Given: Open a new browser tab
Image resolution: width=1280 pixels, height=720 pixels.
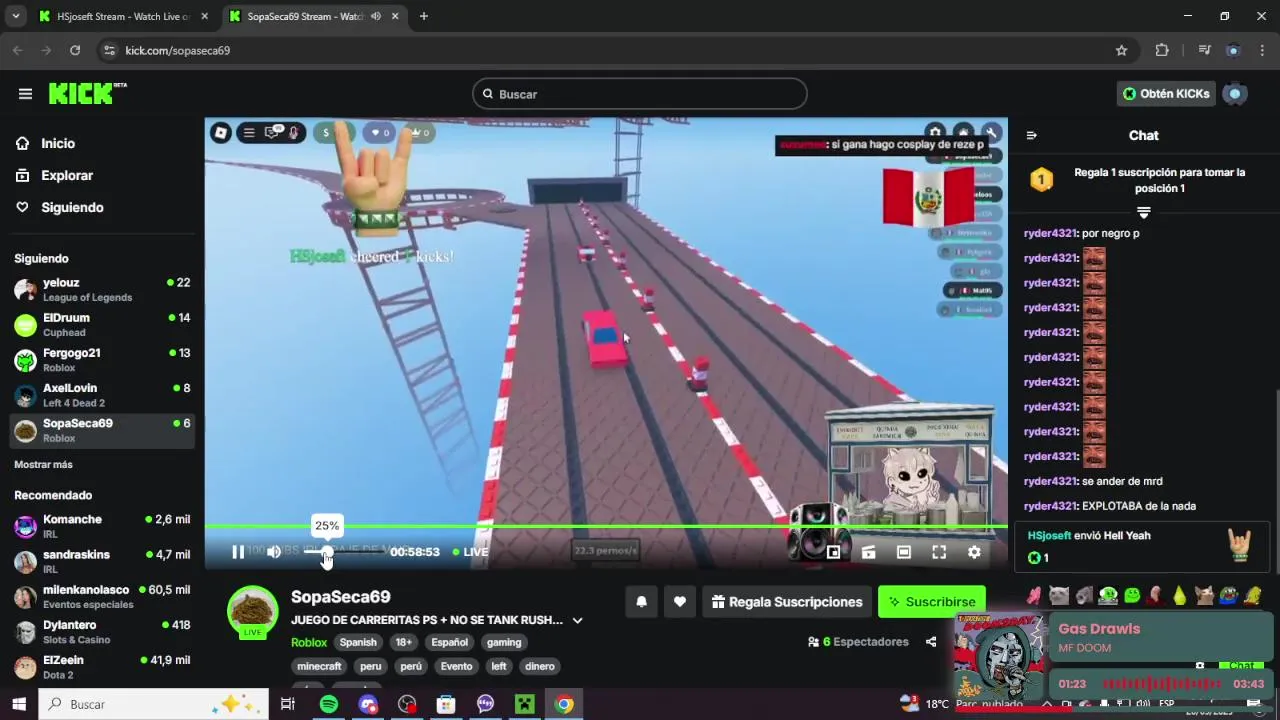Looking at the screenshot, I should coord(424,16).
